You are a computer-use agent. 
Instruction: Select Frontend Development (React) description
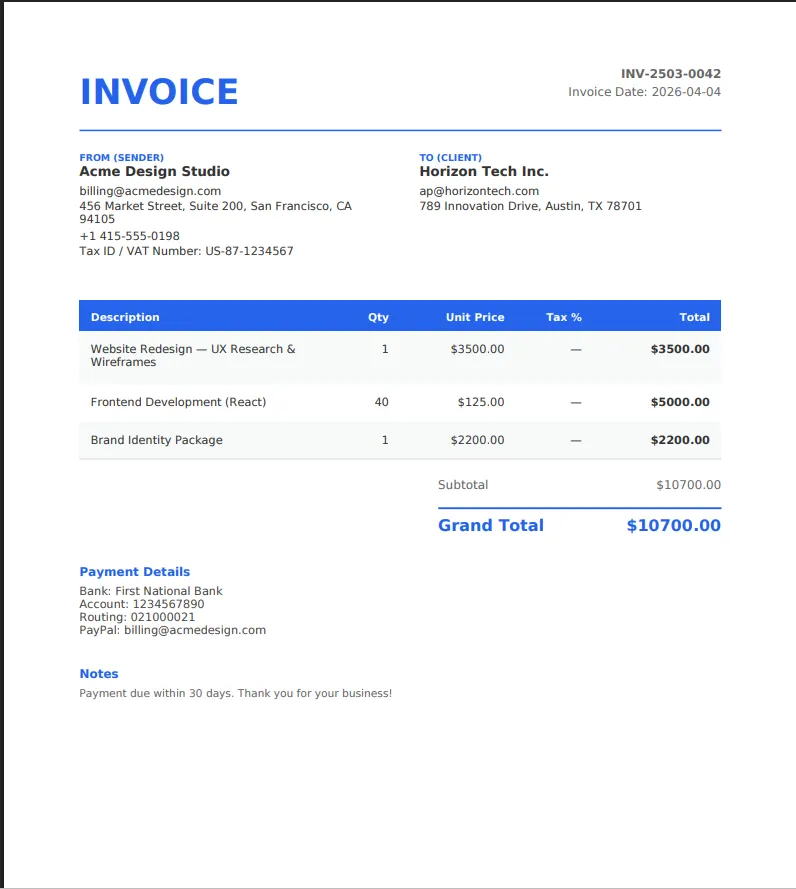178,402
